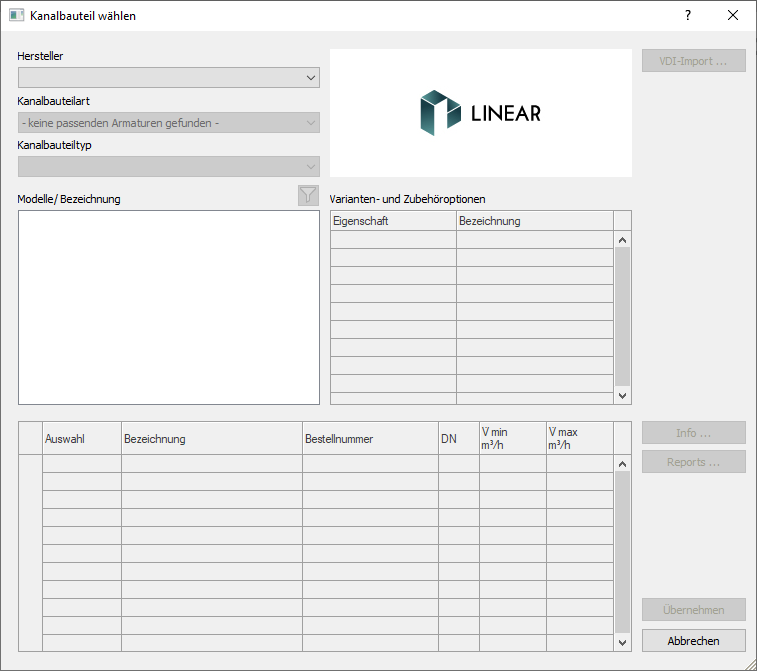Click the Bestellnummer column header
Screen dimensions: 757x671
pyautogui.click(x=370, y=439)
